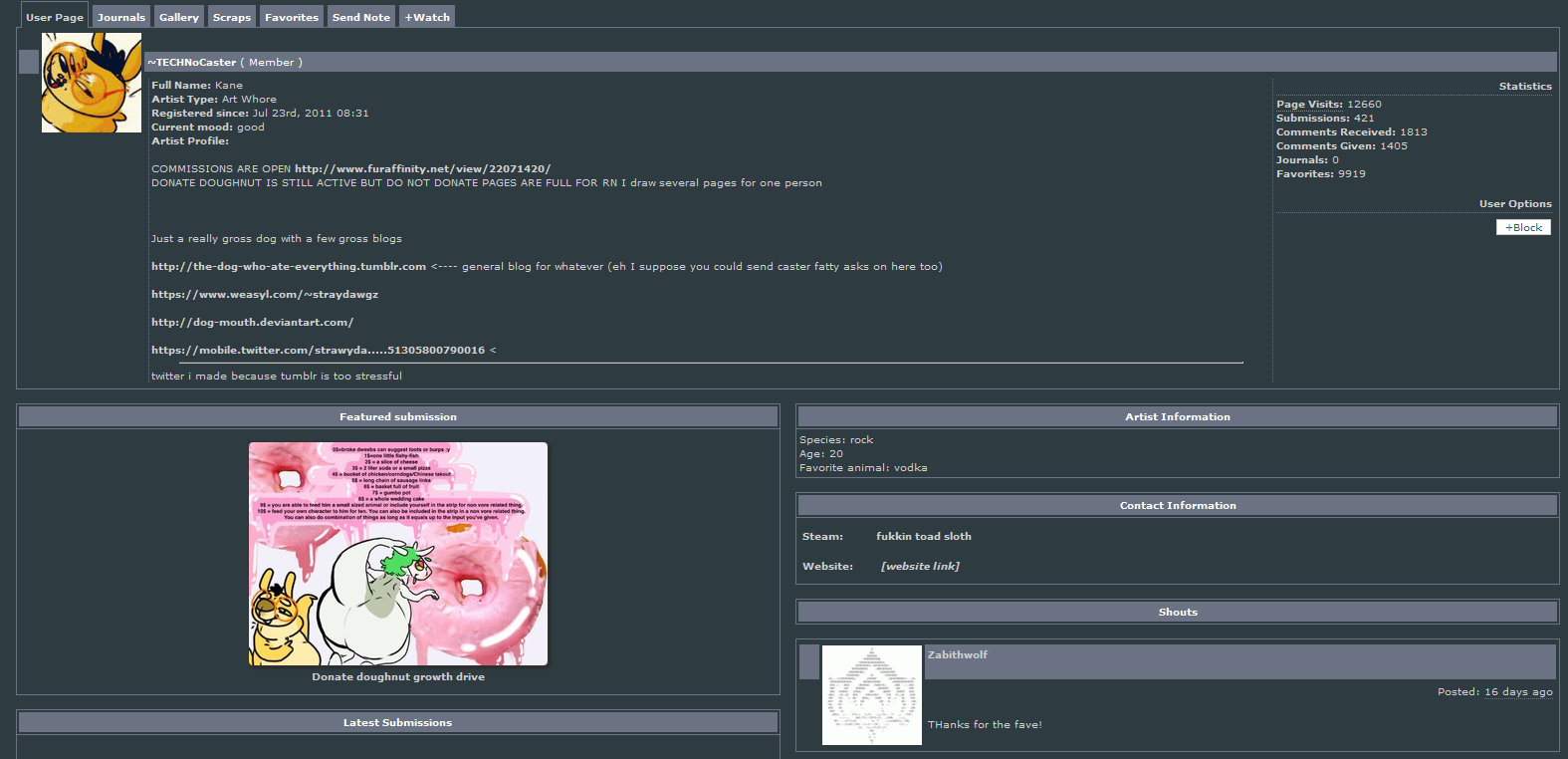Open the TECHNoCaster profile avatar
This screenshot has height=759, width=1568.
(92, 83)
